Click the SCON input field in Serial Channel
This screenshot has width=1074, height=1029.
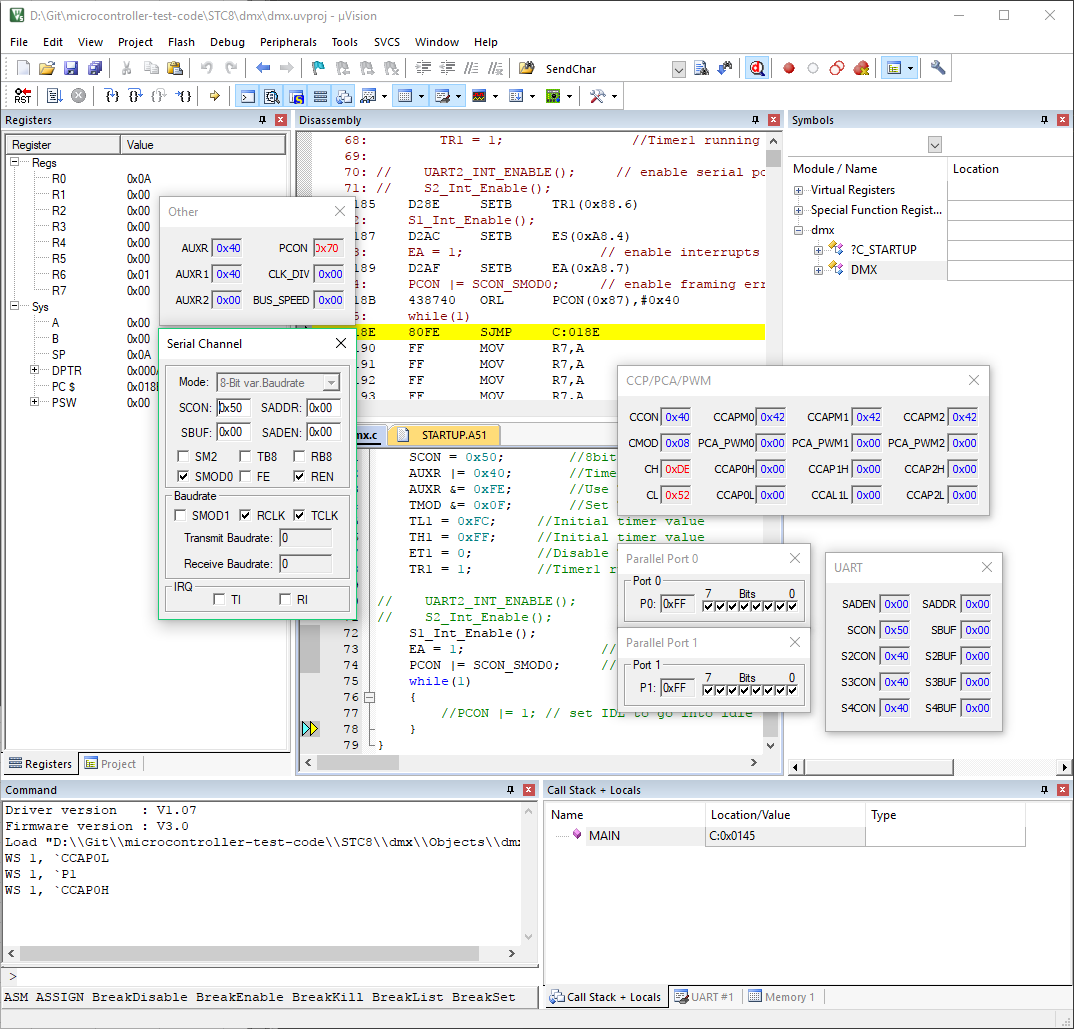(x=233, y=408)
